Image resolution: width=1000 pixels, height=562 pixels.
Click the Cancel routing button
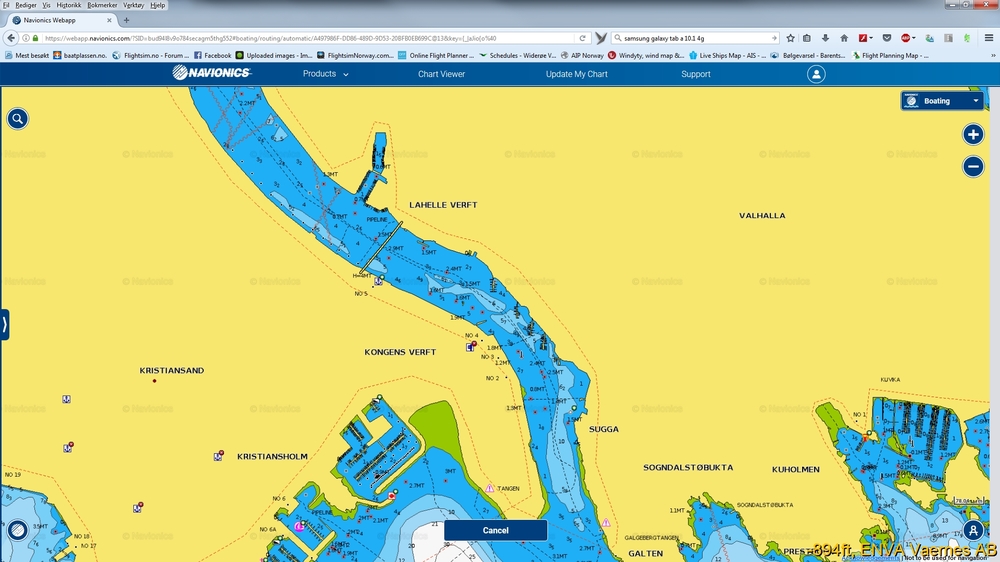[496, 530]
